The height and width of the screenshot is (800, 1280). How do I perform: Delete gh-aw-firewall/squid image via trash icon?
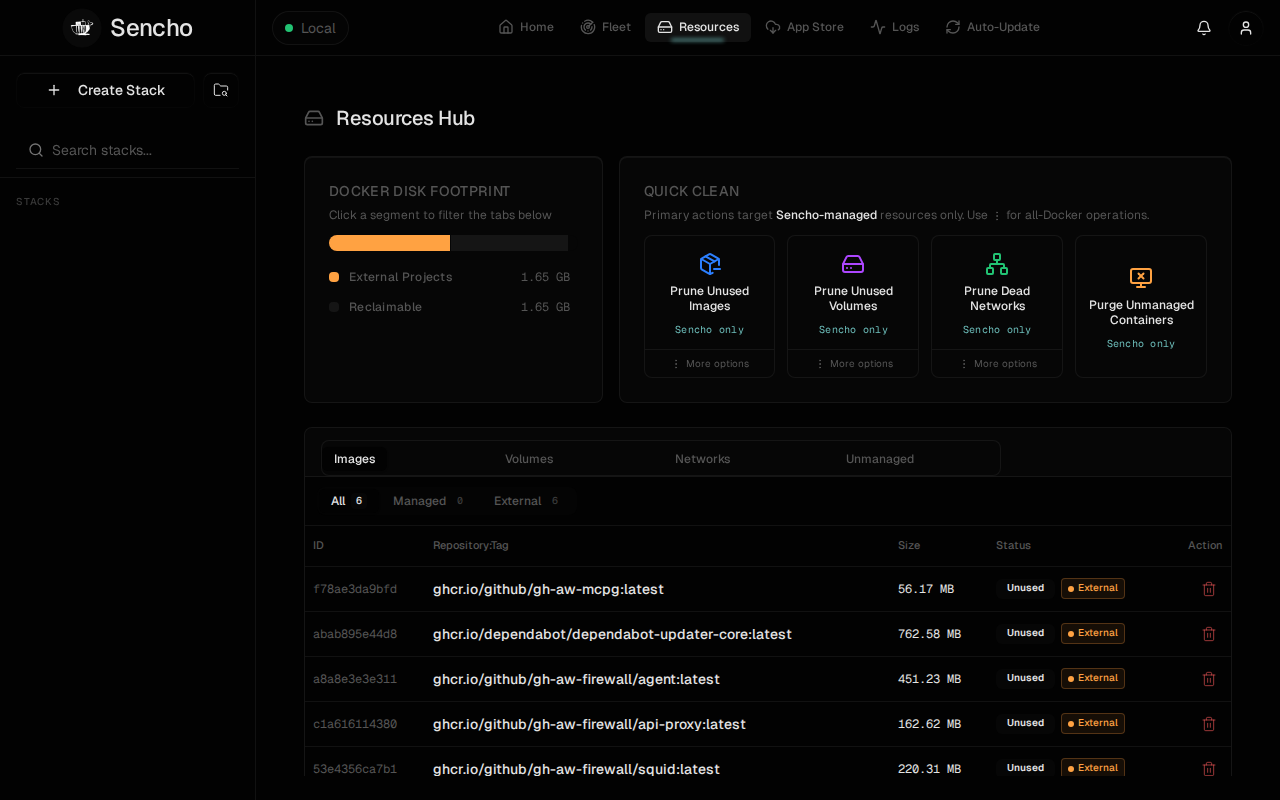[1209, 769]
